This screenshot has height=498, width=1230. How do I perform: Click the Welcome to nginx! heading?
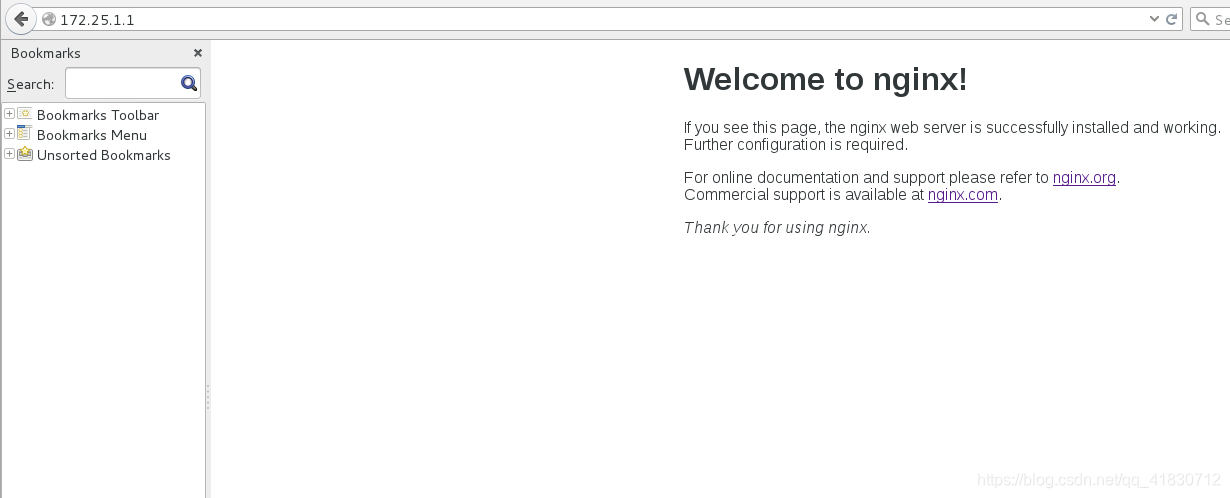pyautogui.click(x=826, y=80)
